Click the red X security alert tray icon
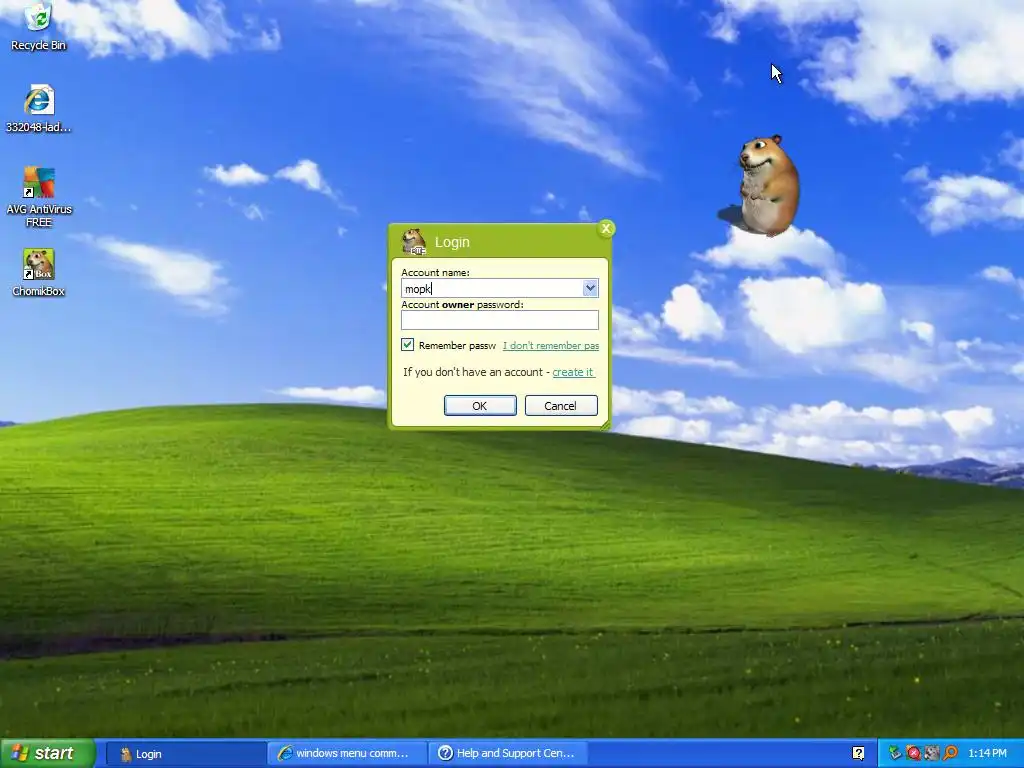1024x768 pixels. (914, 754)
